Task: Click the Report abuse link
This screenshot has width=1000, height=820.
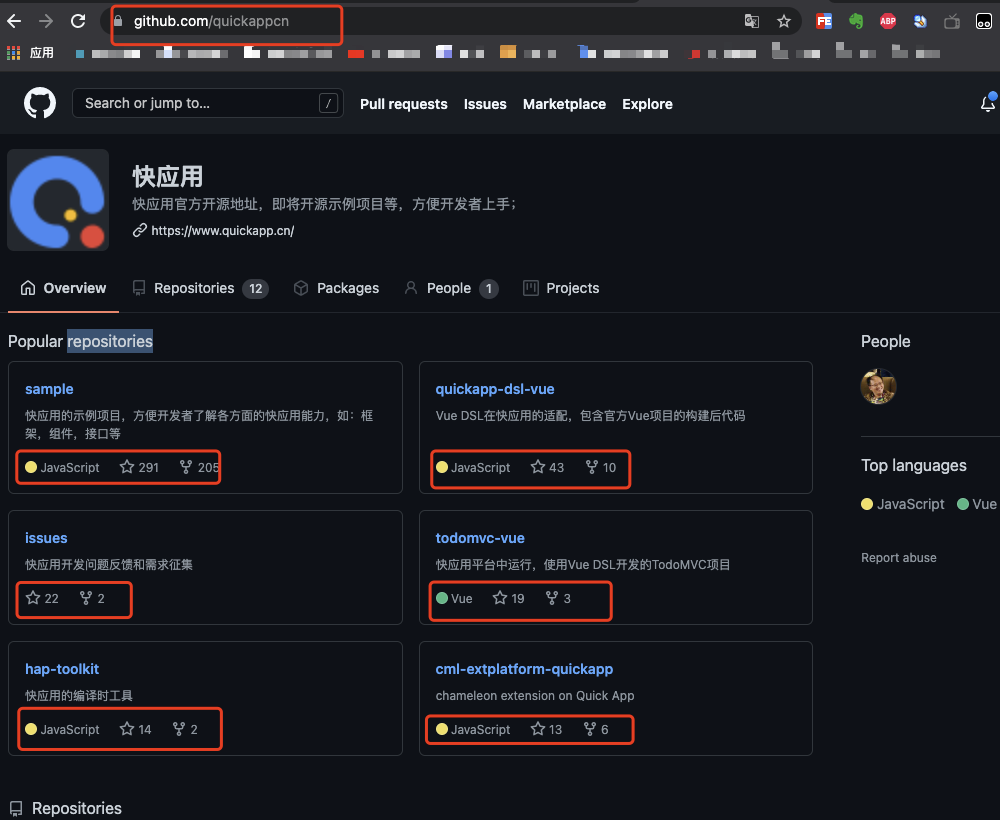Action: pyautogui.click(x=899, y=558)
